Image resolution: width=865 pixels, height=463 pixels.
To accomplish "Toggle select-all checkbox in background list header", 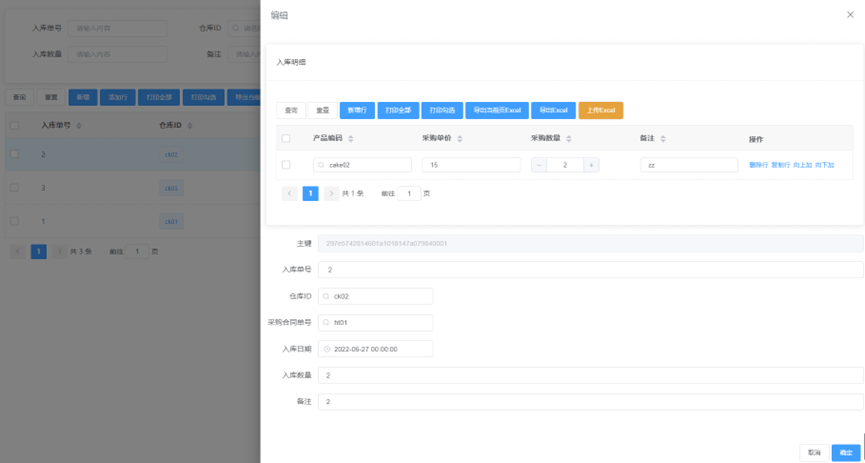I will (x=14, y=126).
